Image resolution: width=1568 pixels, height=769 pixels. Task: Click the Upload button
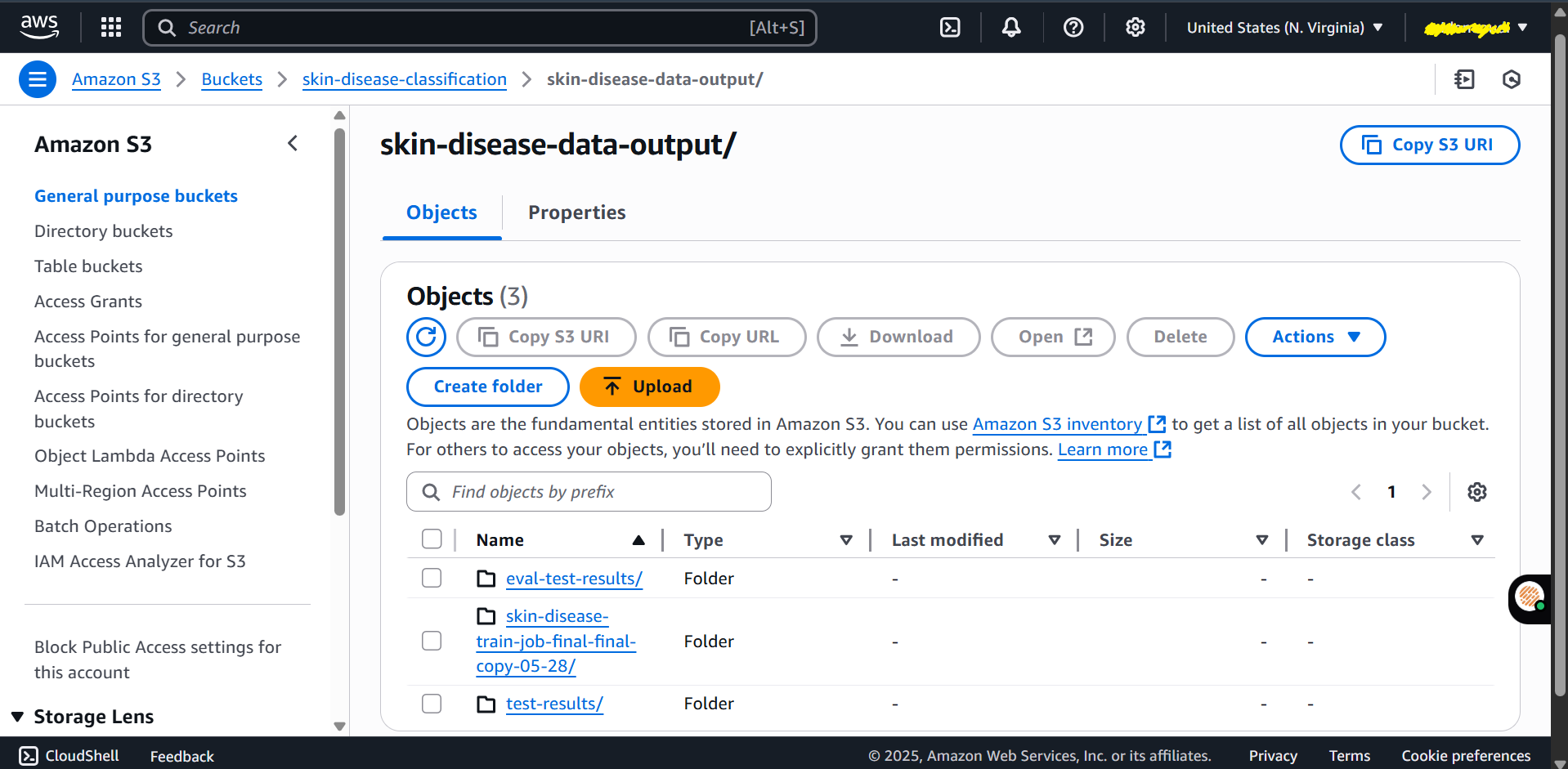(x=650, y=387)
